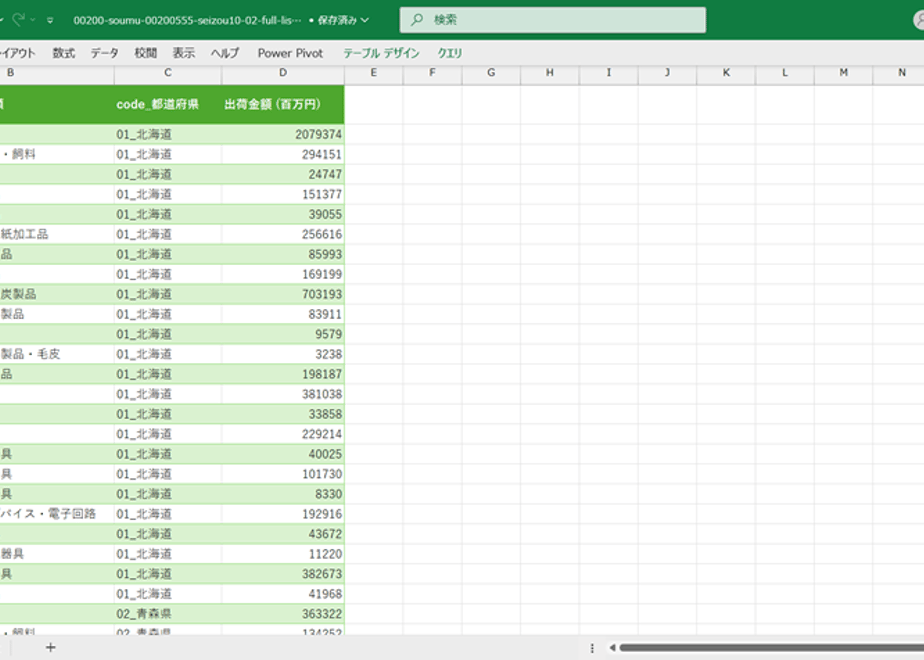Click the 製品・毛皮 cell in column B

pyautogui.click(x=57, y=354)
